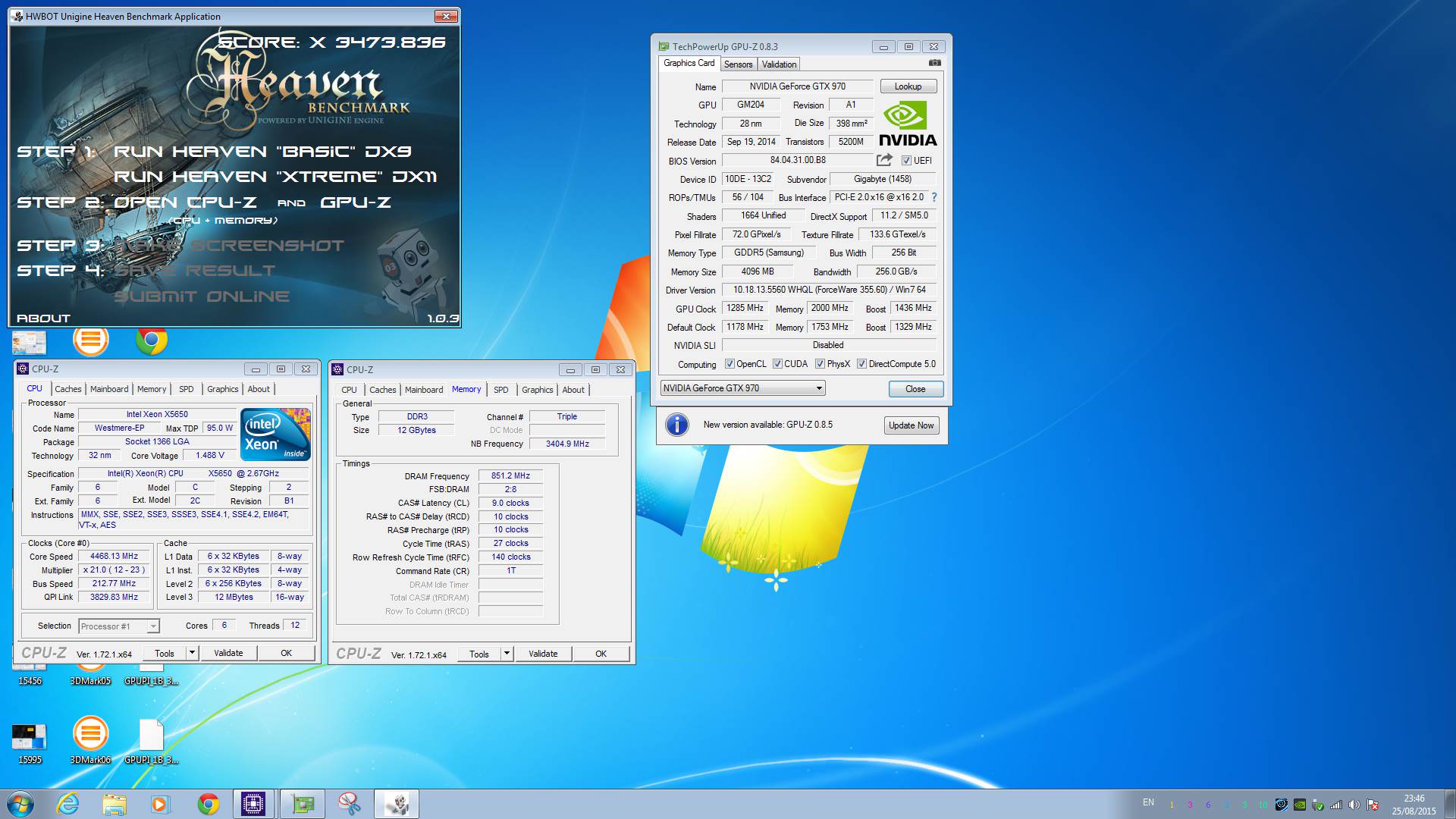Image resolution: width=1456 pixels, height=819 pixels.
Task: Click the GPU-Z screenshot camera icon
Action: [x=934, y=63]
